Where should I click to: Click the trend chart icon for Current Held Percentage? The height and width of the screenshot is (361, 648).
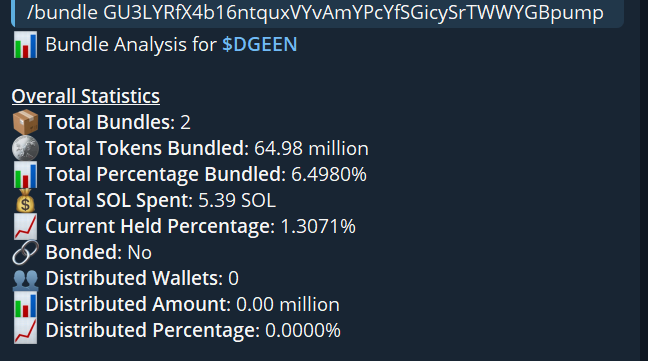pyautogui.click(x=25, y=226)
